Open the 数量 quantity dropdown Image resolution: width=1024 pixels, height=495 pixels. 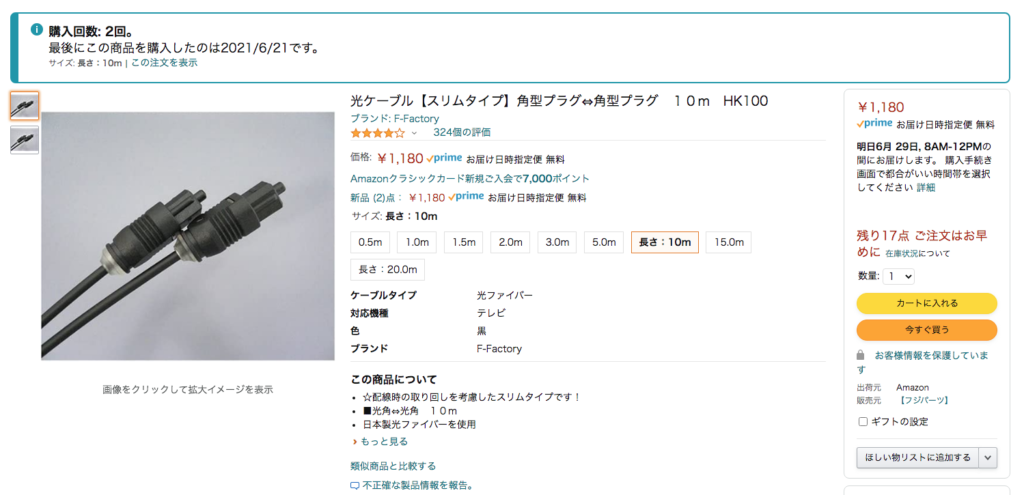[899, 276]
